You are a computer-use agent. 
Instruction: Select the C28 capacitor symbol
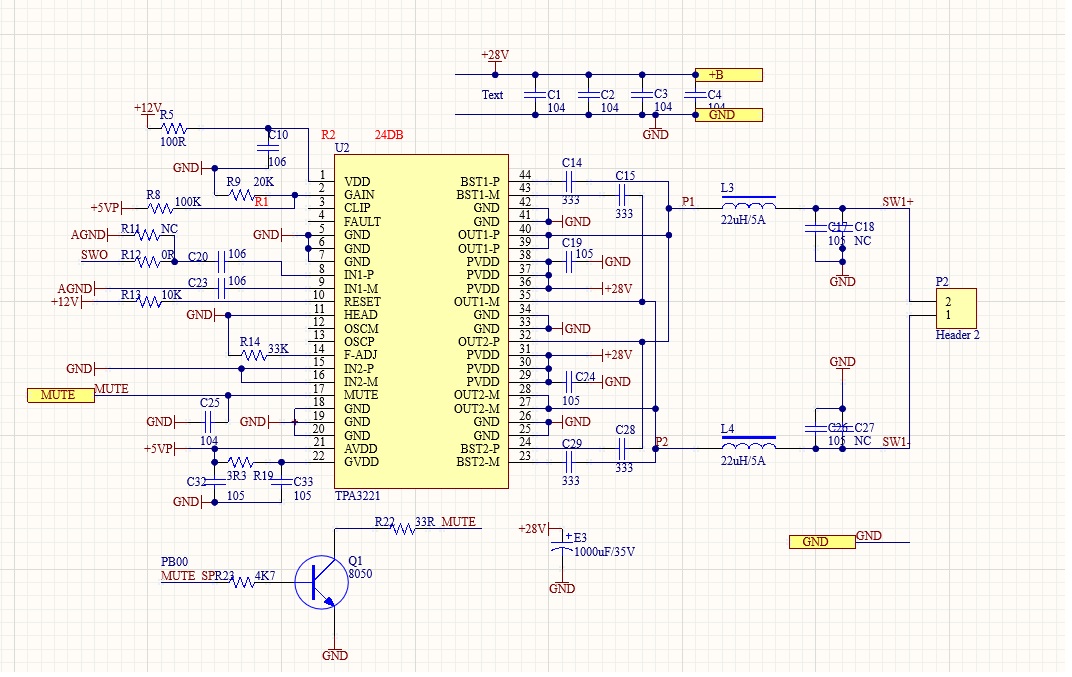623,449
